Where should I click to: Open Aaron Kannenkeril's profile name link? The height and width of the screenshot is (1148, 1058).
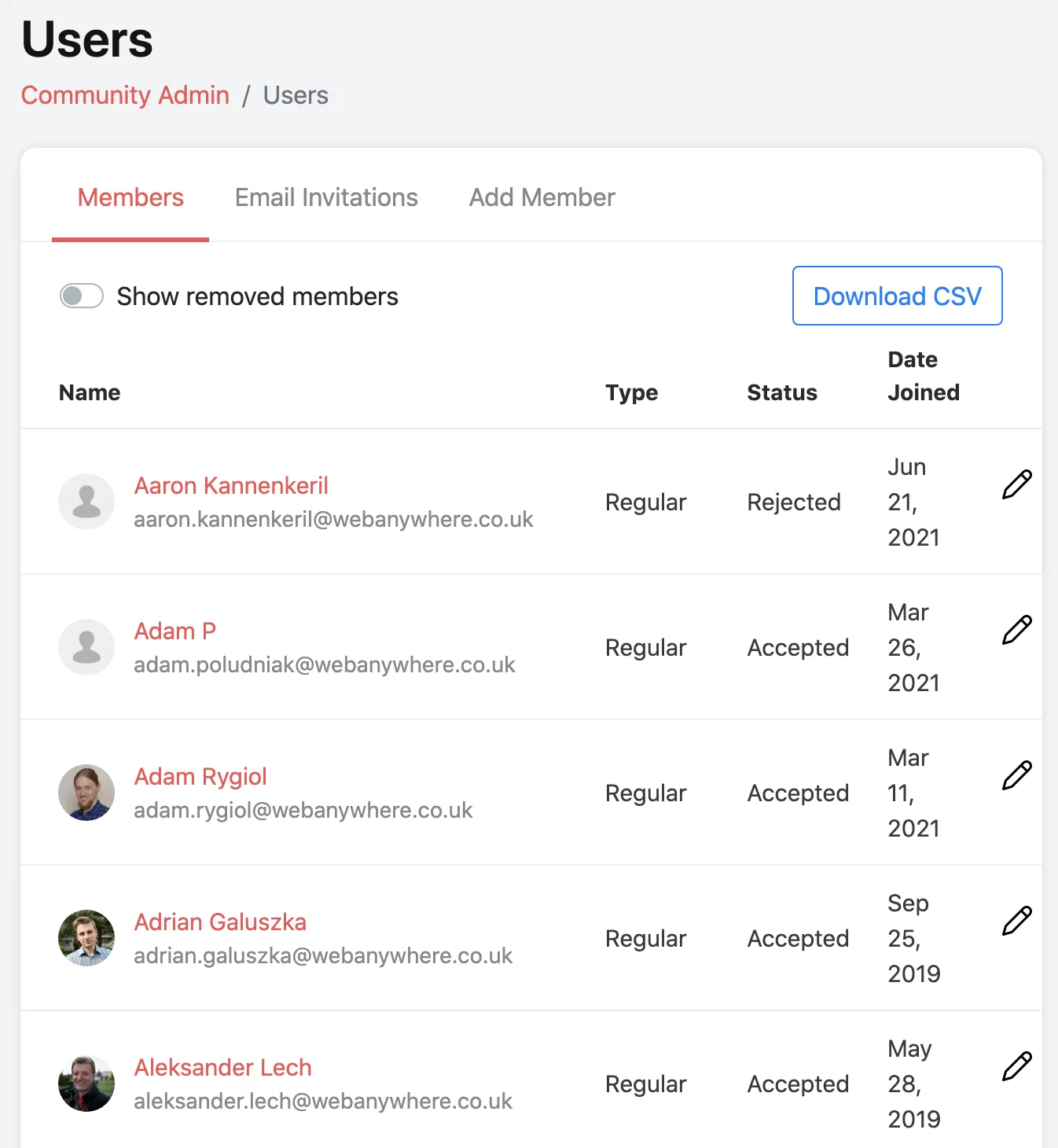[231, 486]
